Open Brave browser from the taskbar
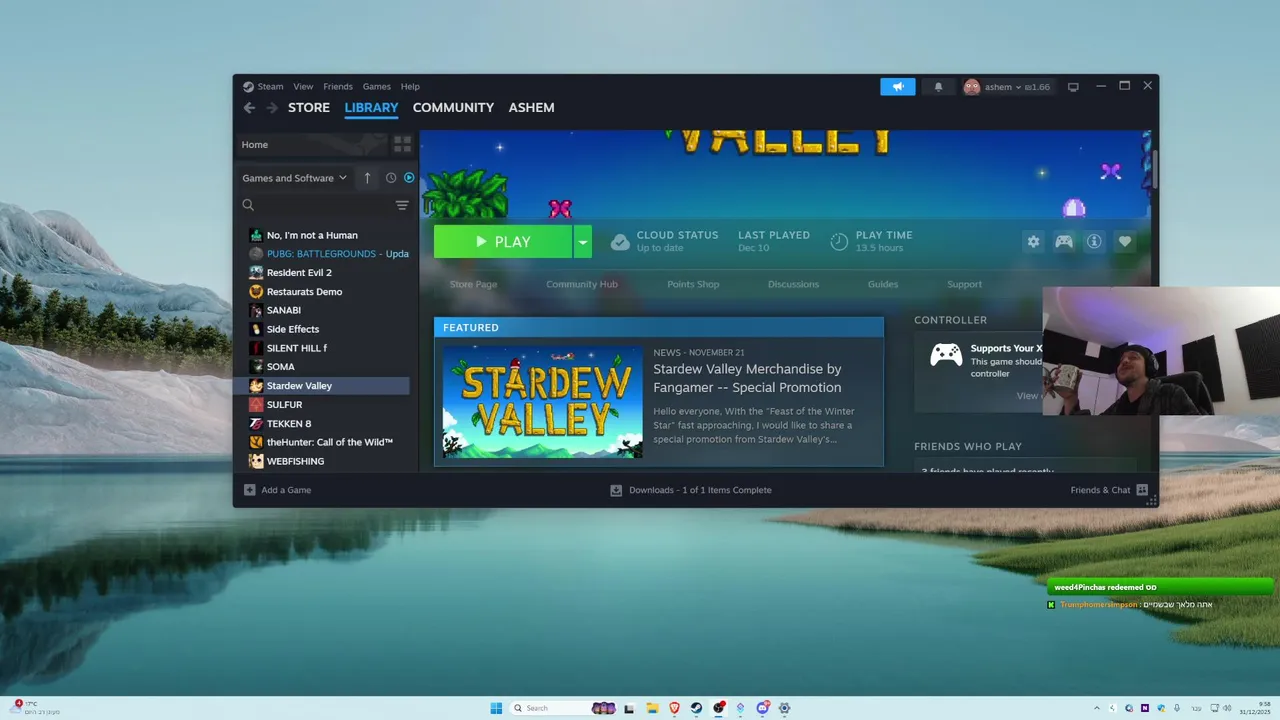1280x720 pixels. click(x=674, y=708)
